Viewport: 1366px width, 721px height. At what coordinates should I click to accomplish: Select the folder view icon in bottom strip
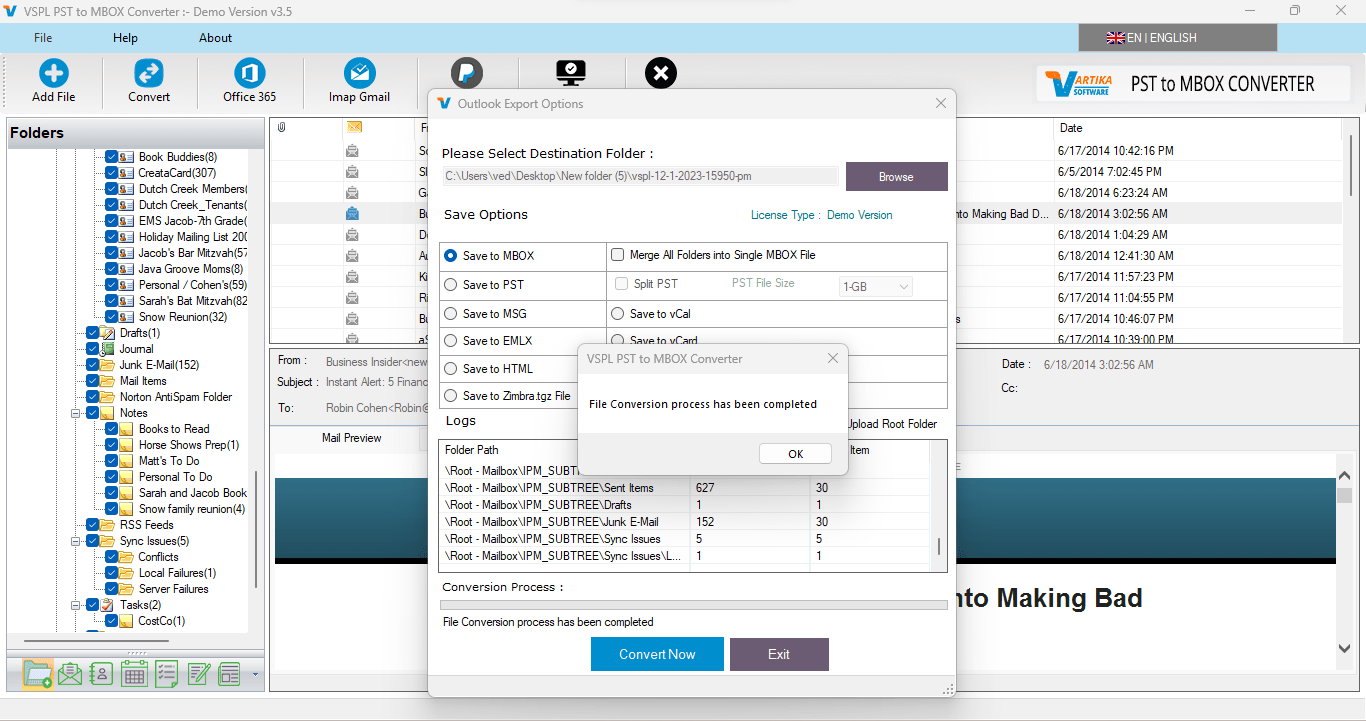[37, 674]
